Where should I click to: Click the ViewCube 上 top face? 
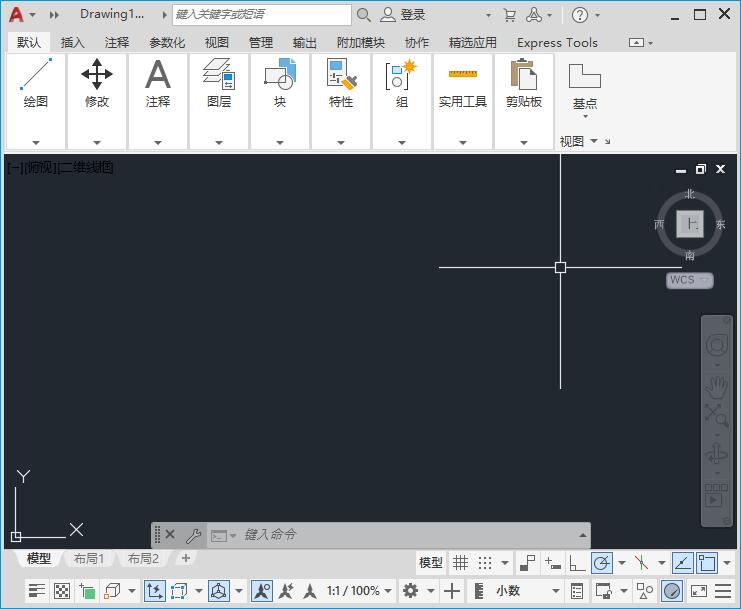pos(690,224)
